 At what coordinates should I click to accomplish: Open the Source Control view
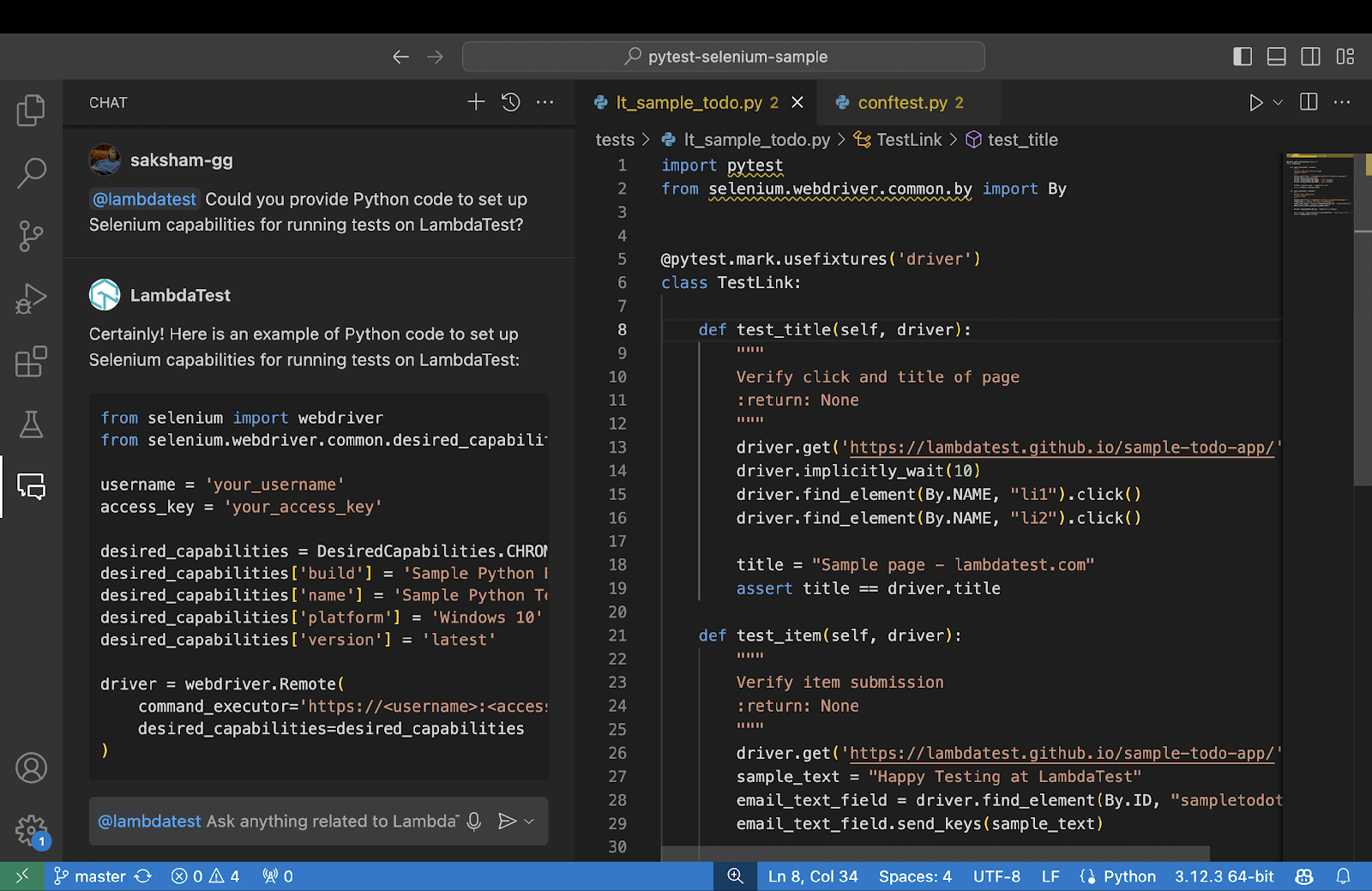pos(31,236)
